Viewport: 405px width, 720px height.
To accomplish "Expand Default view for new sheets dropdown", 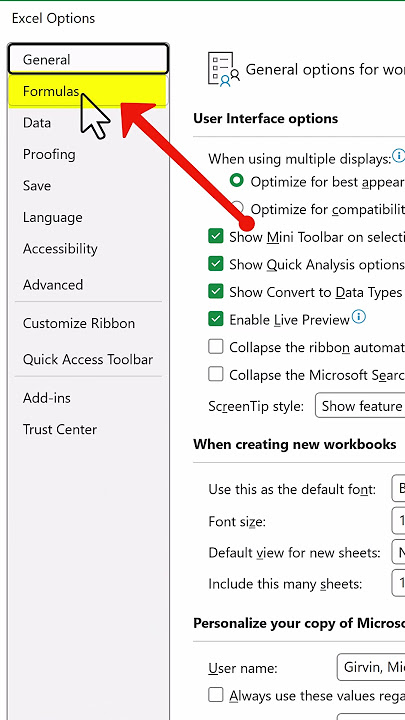I will (x=398, y=552).
